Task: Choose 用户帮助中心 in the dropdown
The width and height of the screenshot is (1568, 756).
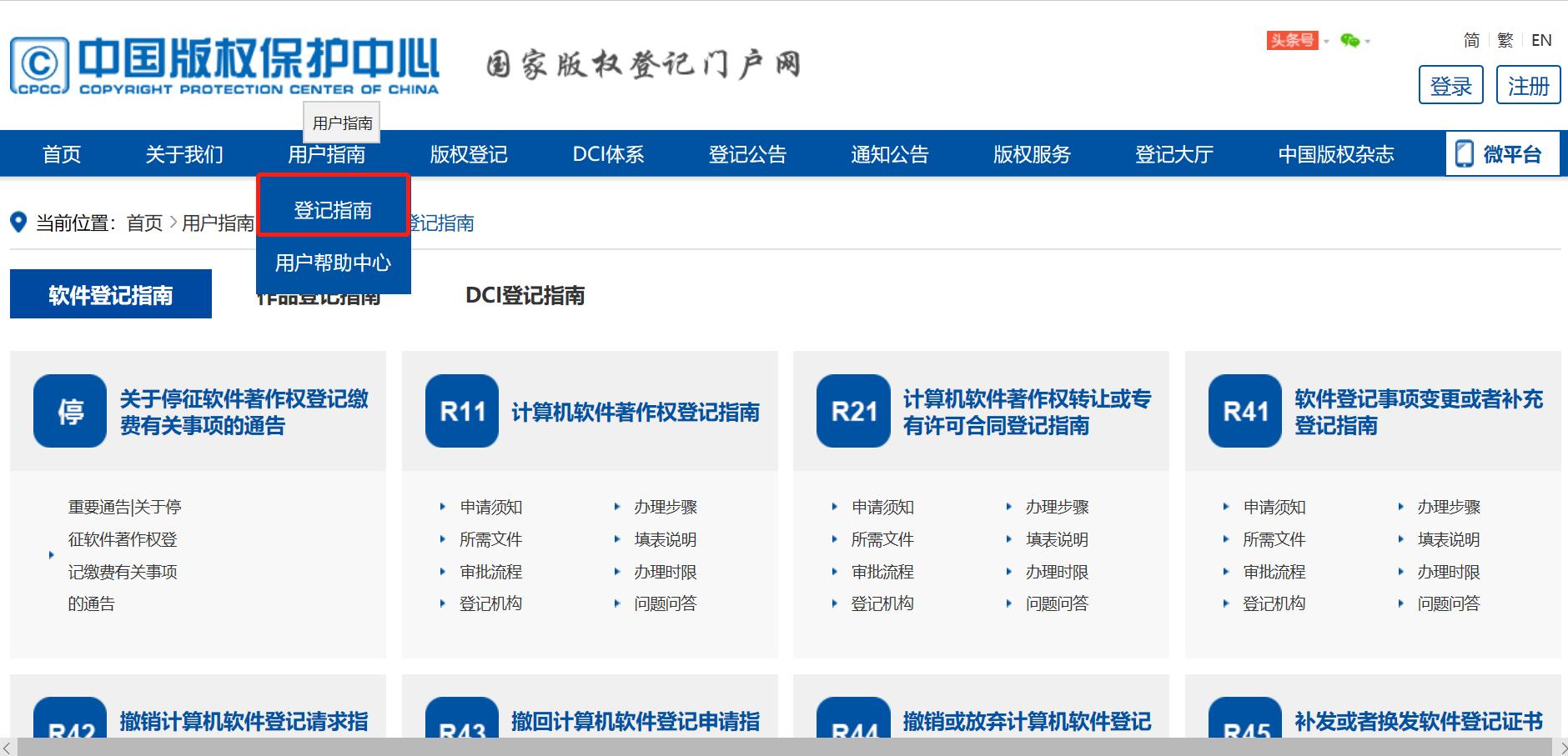Action: 333,263
